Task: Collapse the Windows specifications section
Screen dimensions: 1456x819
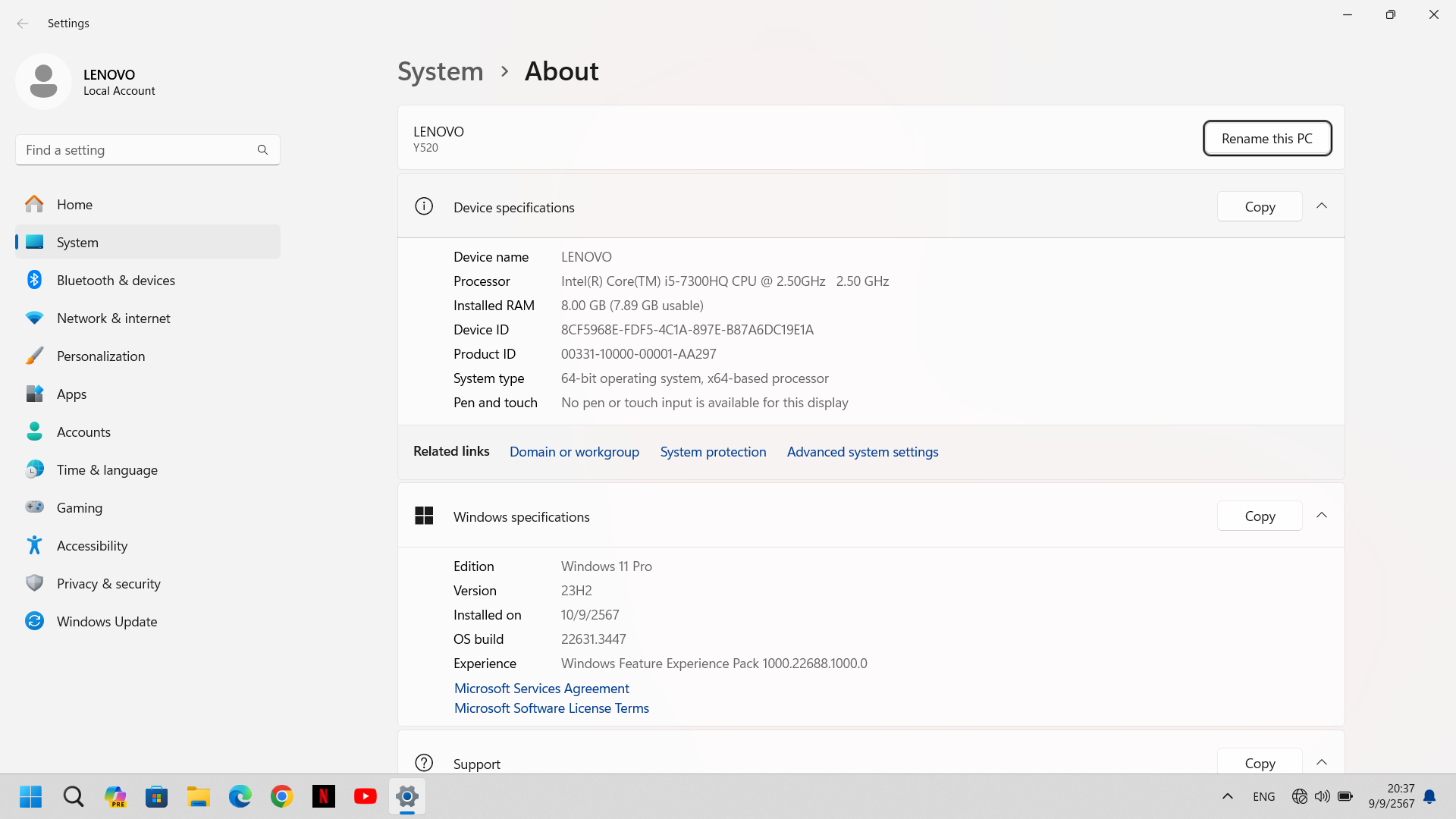Action: point(1322,516)
